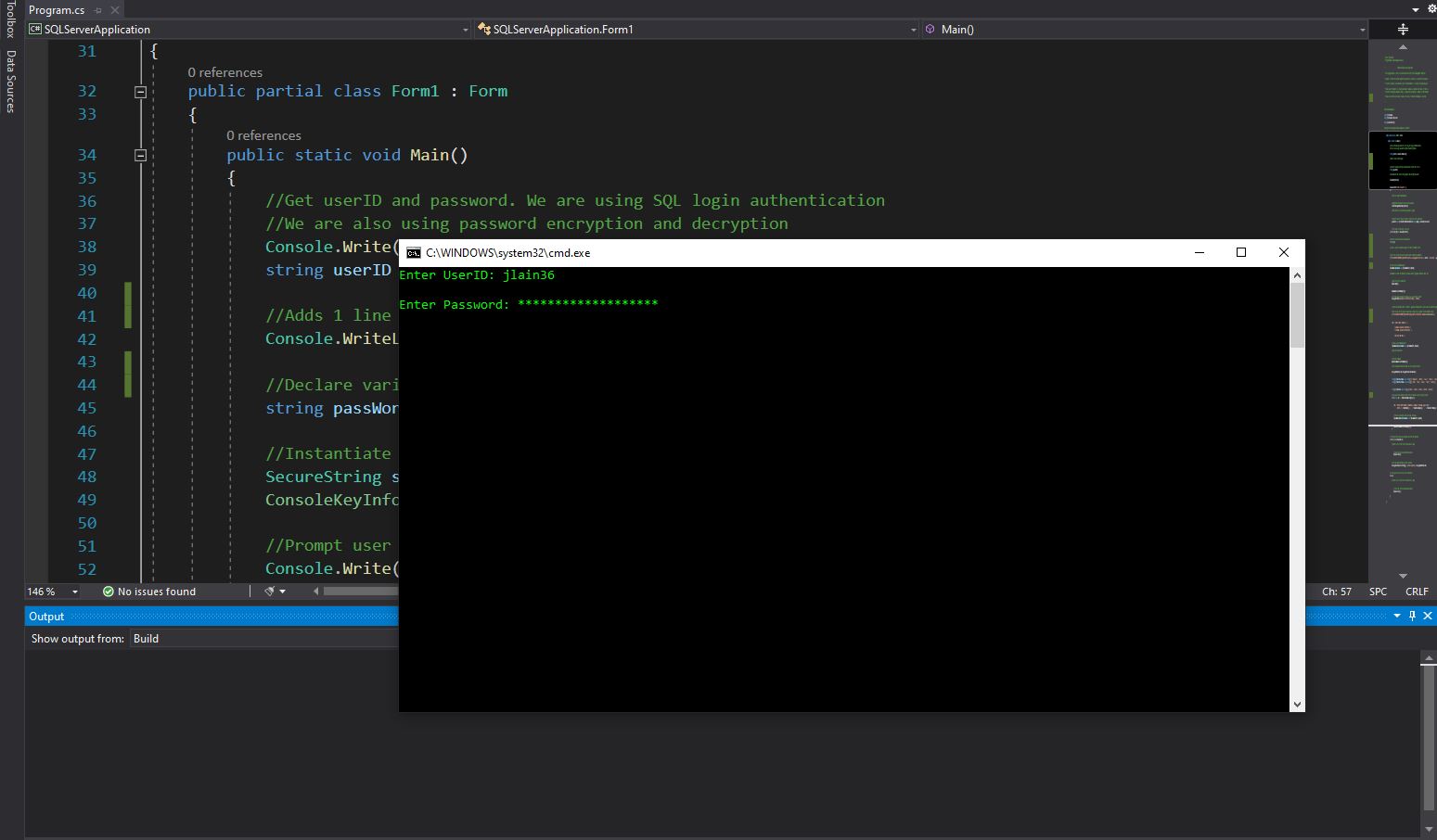
Task: Click the references label above class Form1
Action: point(225,72)
